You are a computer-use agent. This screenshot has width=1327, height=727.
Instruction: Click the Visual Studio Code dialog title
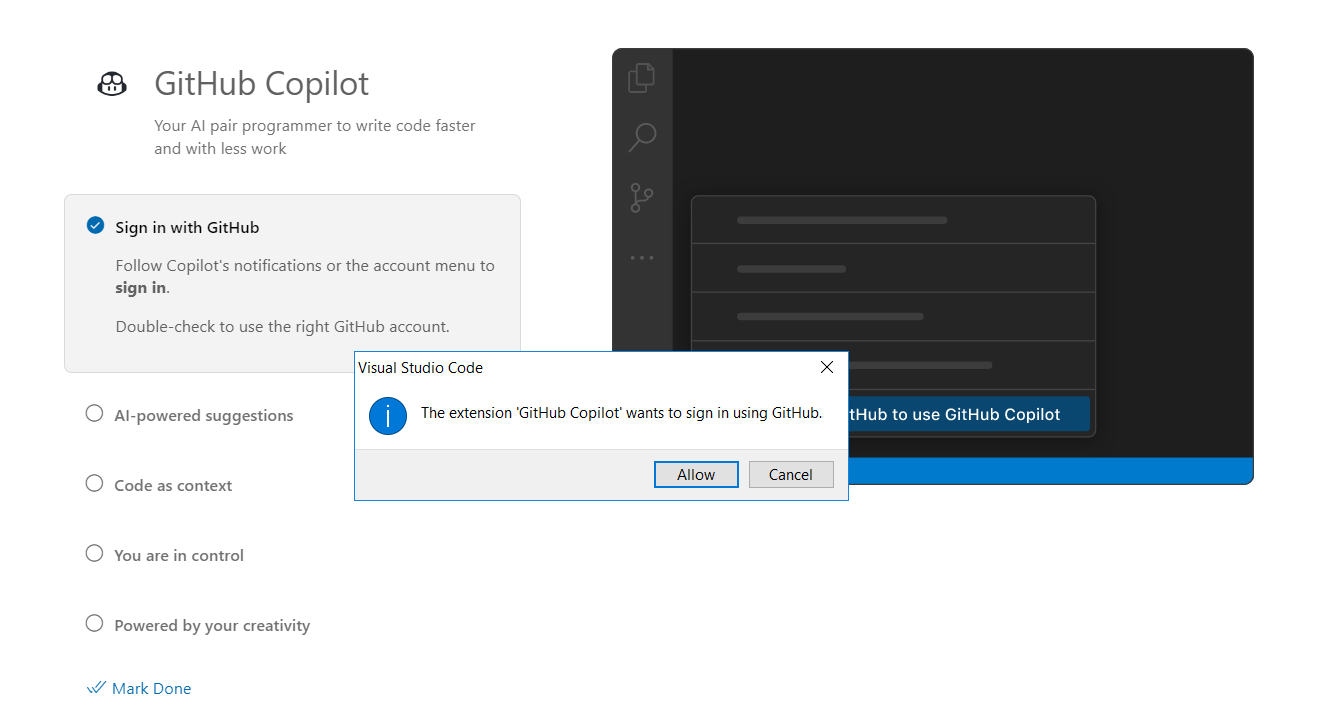coord(421,368)
